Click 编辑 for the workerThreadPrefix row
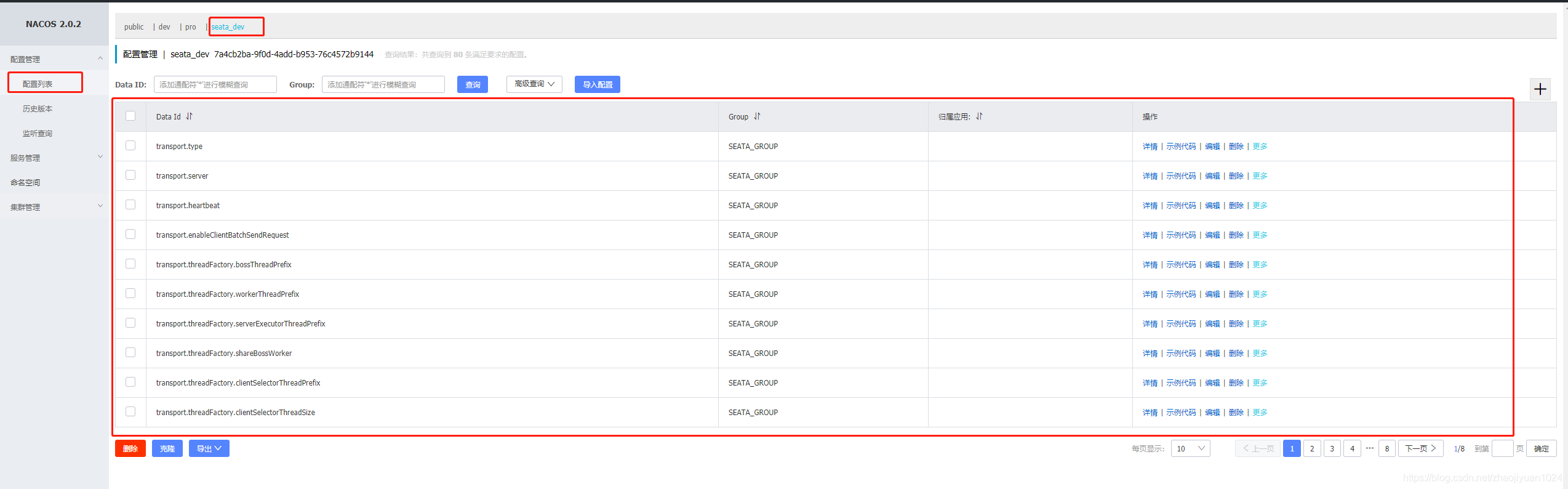 coord(1212,294)
